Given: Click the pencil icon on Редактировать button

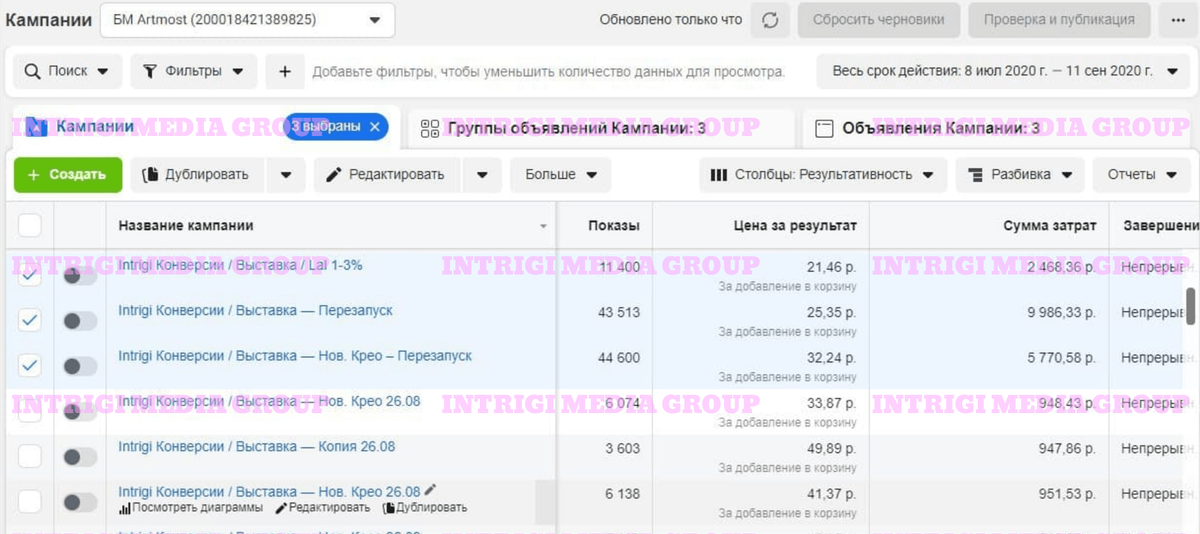Looking at the screenshot, I should pyautogui.click(x=334, y=174).
